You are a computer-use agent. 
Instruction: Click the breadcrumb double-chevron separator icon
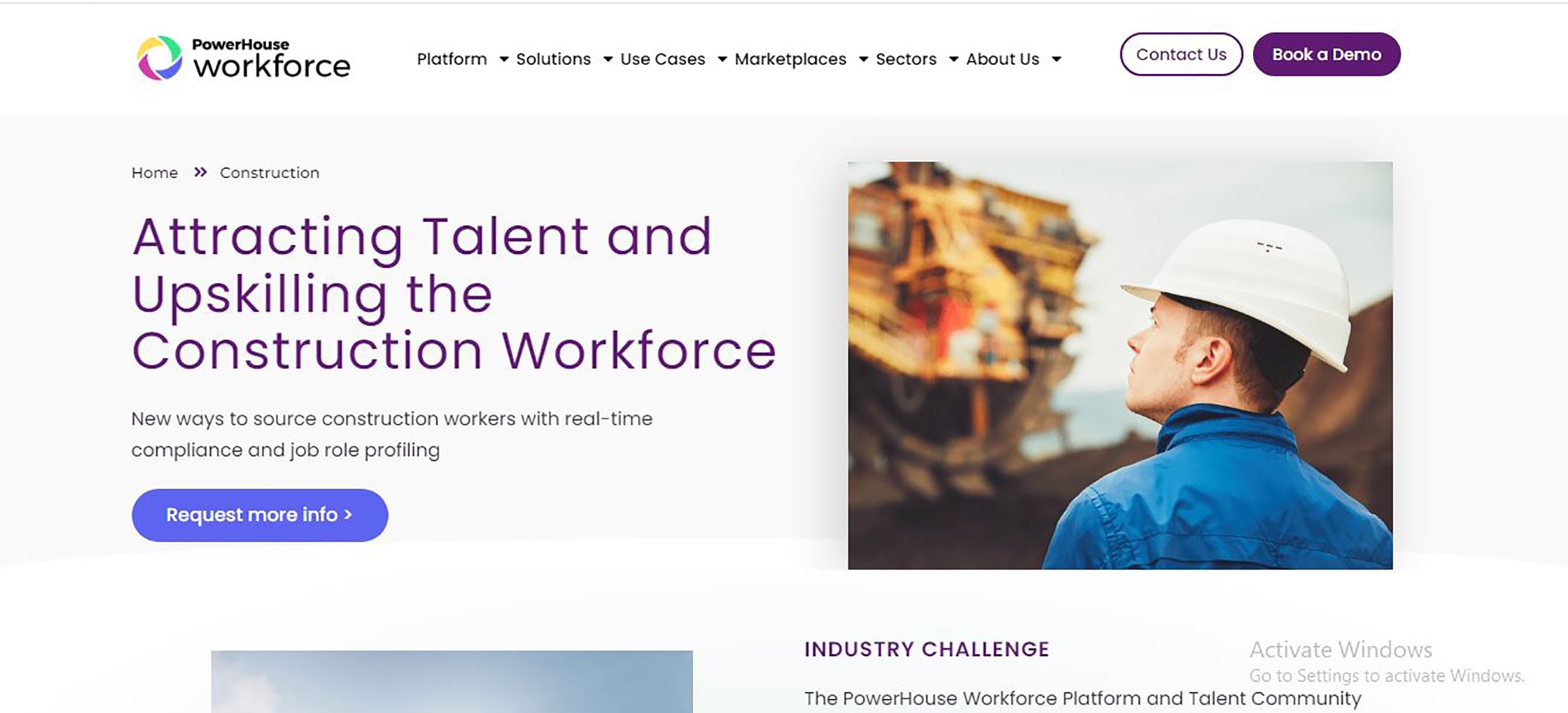point(200,172)
